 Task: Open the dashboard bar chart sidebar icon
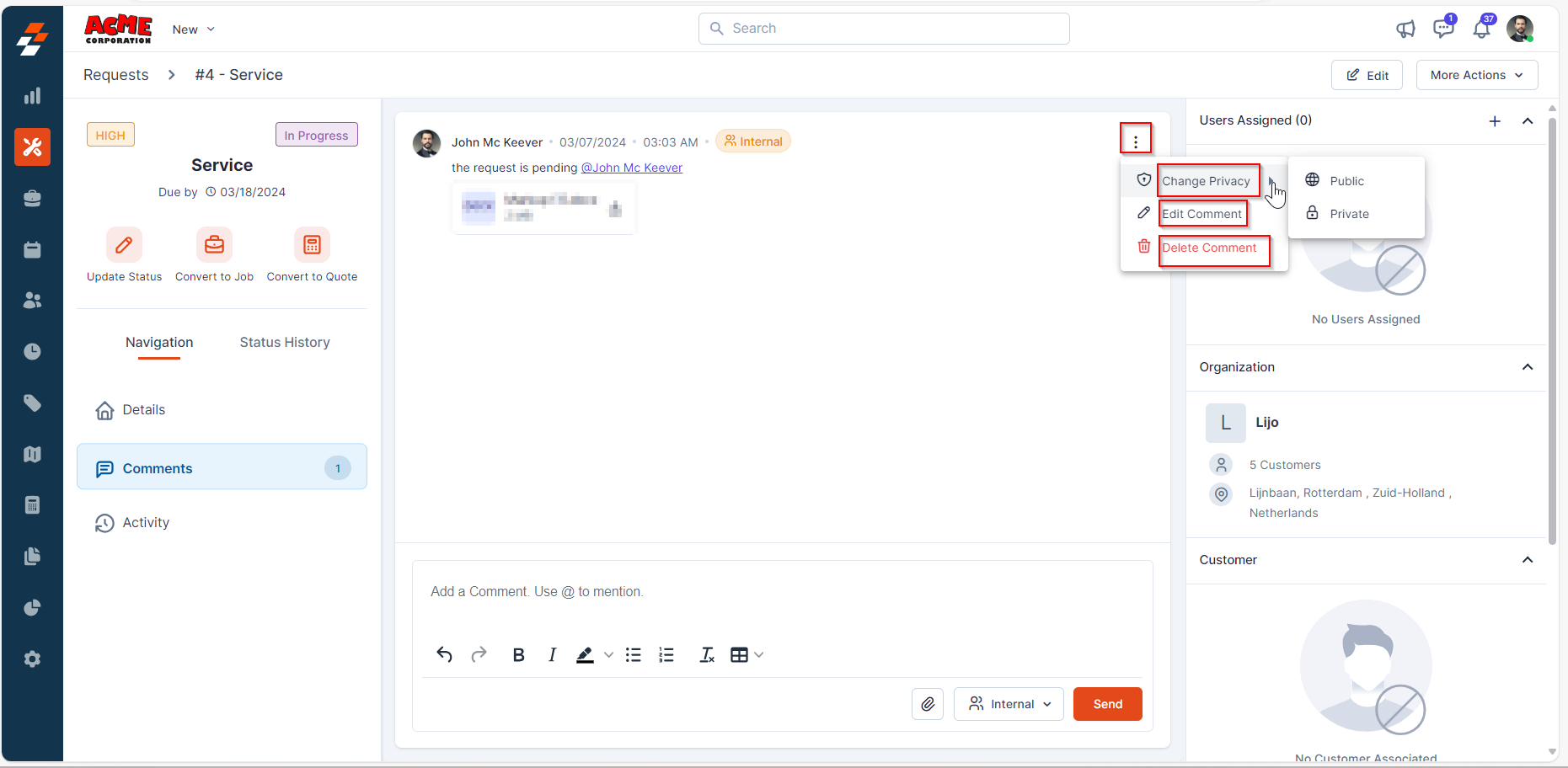[x=32, y=96]
